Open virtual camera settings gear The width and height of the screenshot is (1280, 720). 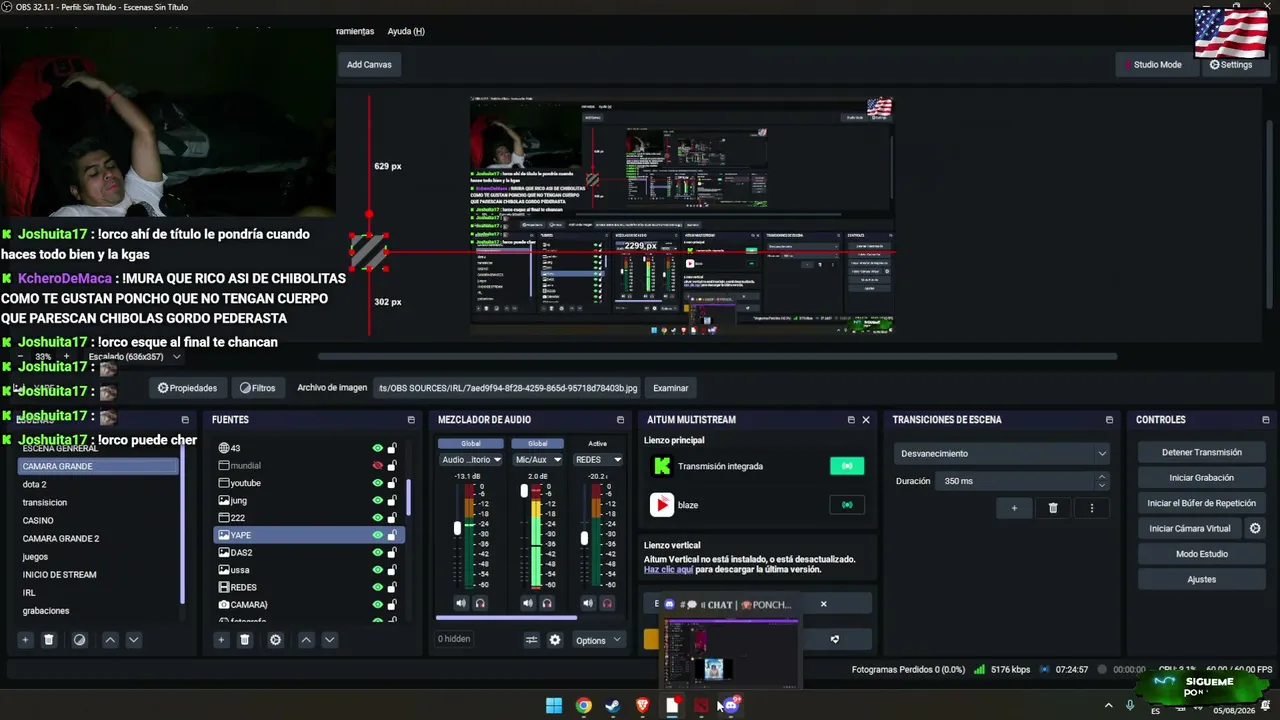pyautogui.click(x=1256, y=528)
